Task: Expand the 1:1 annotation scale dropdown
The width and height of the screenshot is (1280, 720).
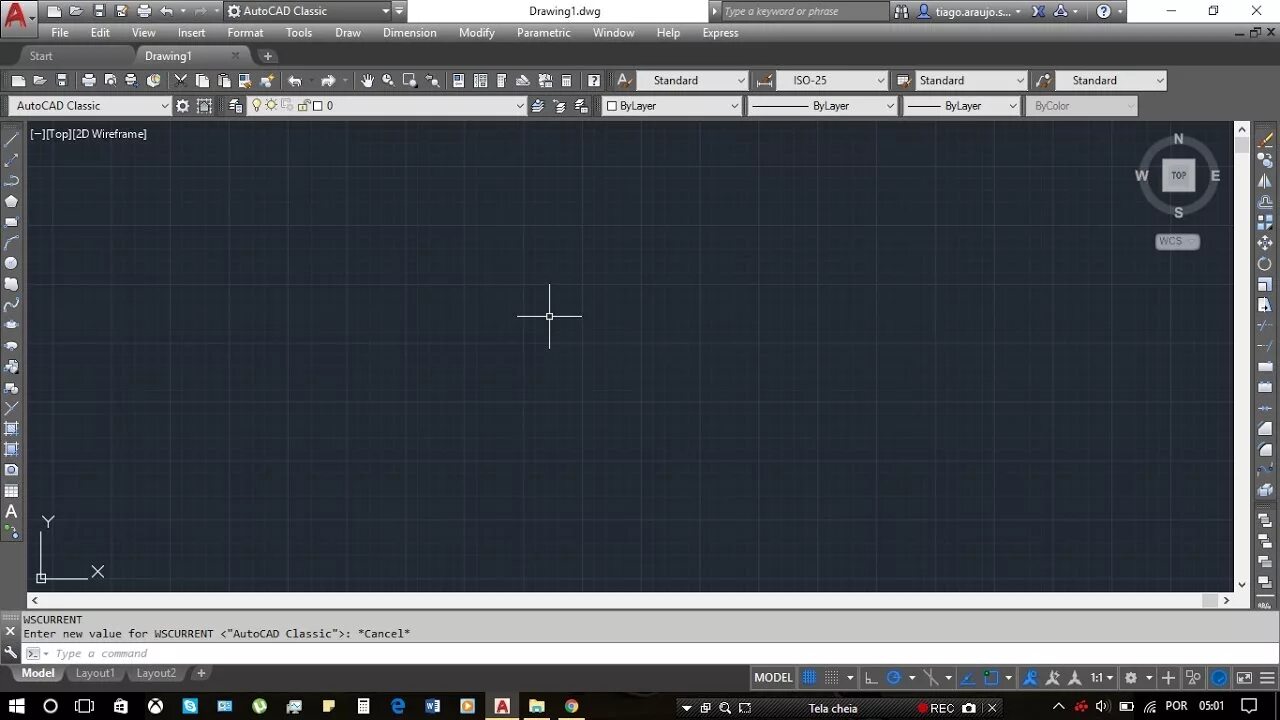Action: (x=1101, y=678)
